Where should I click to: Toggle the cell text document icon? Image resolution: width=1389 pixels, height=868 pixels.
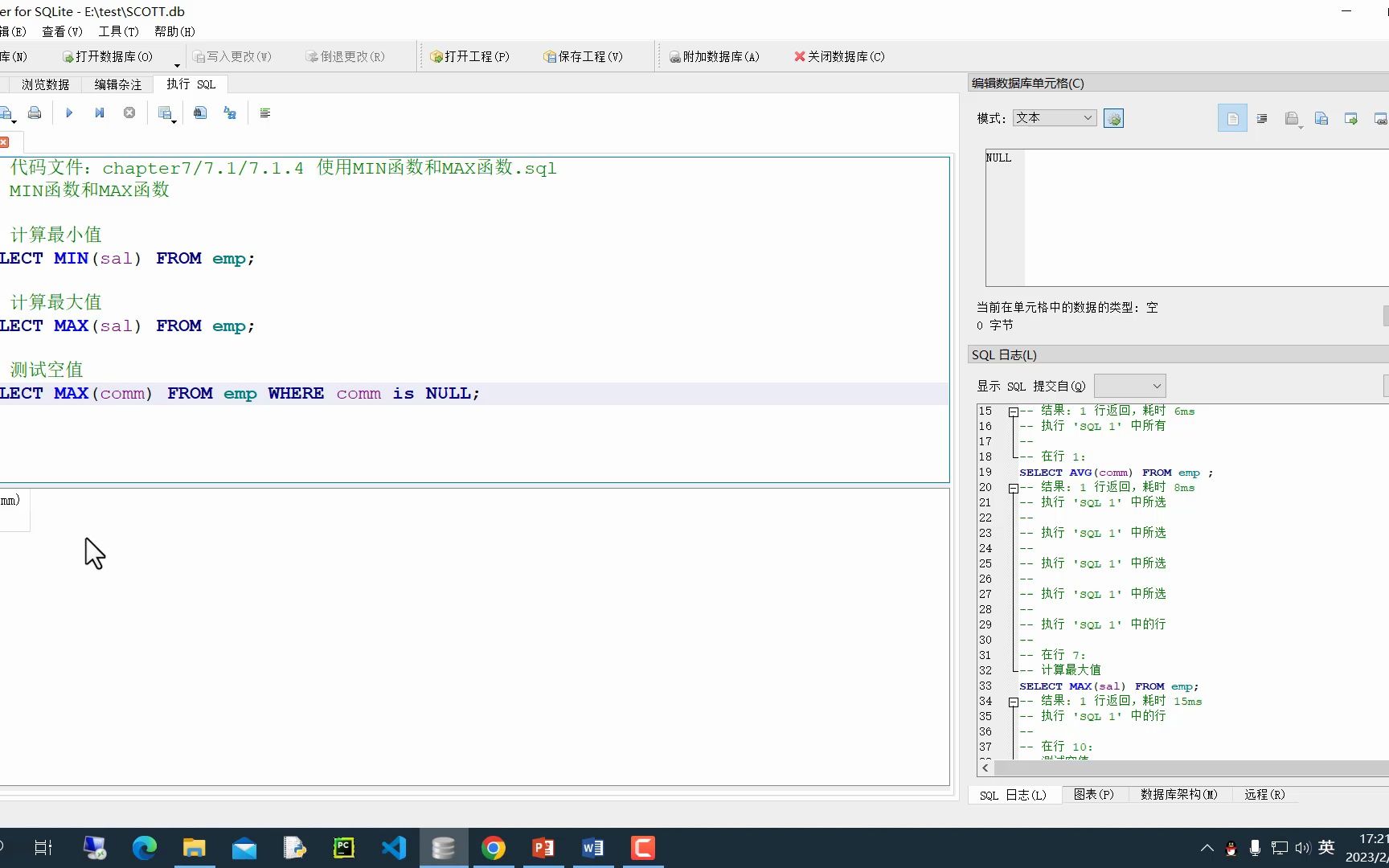(1232, 118)
